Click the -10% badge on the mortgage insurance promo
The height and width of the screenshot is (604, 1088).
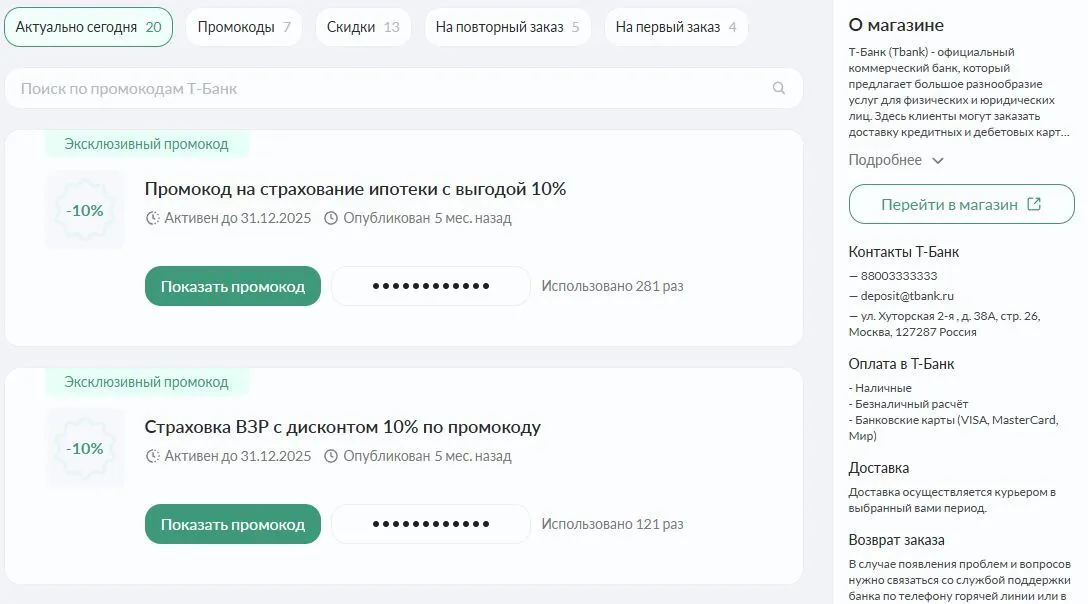[x=84, y=210]
